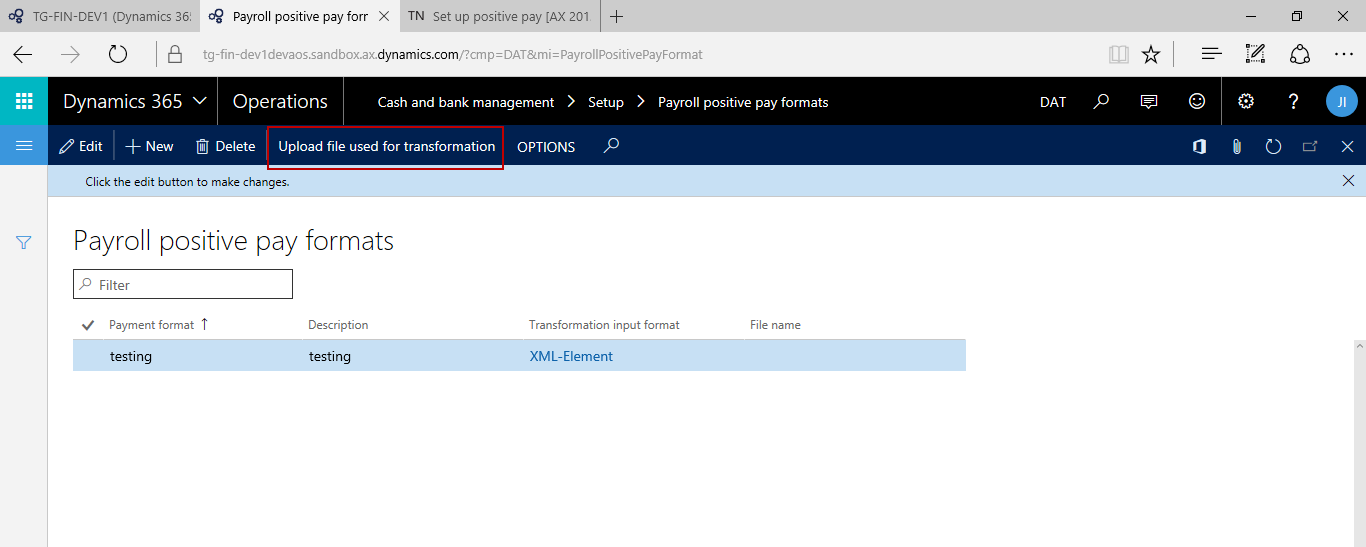Open the browser reading view icon
Screen dimensions: 1366x547
pyautogui.click(x=1118, y=54)
